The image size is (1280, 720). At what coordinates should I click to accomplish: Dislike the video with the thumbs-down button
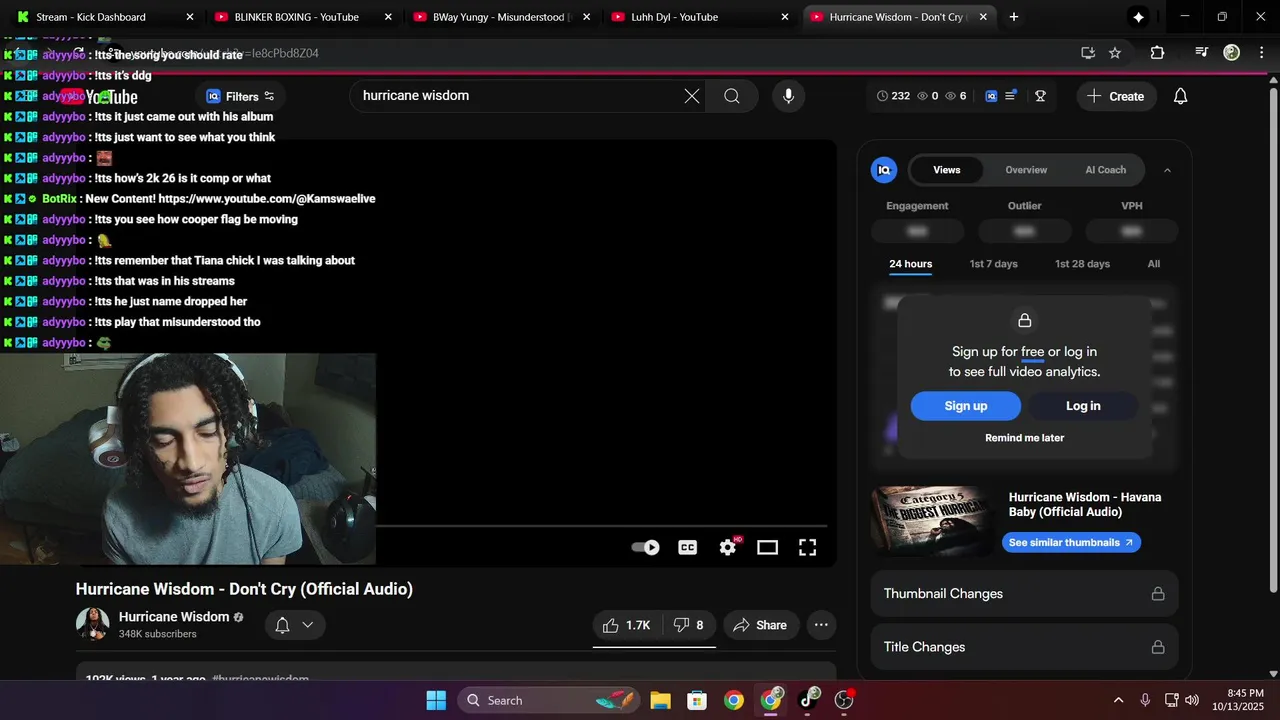(689, 625)
